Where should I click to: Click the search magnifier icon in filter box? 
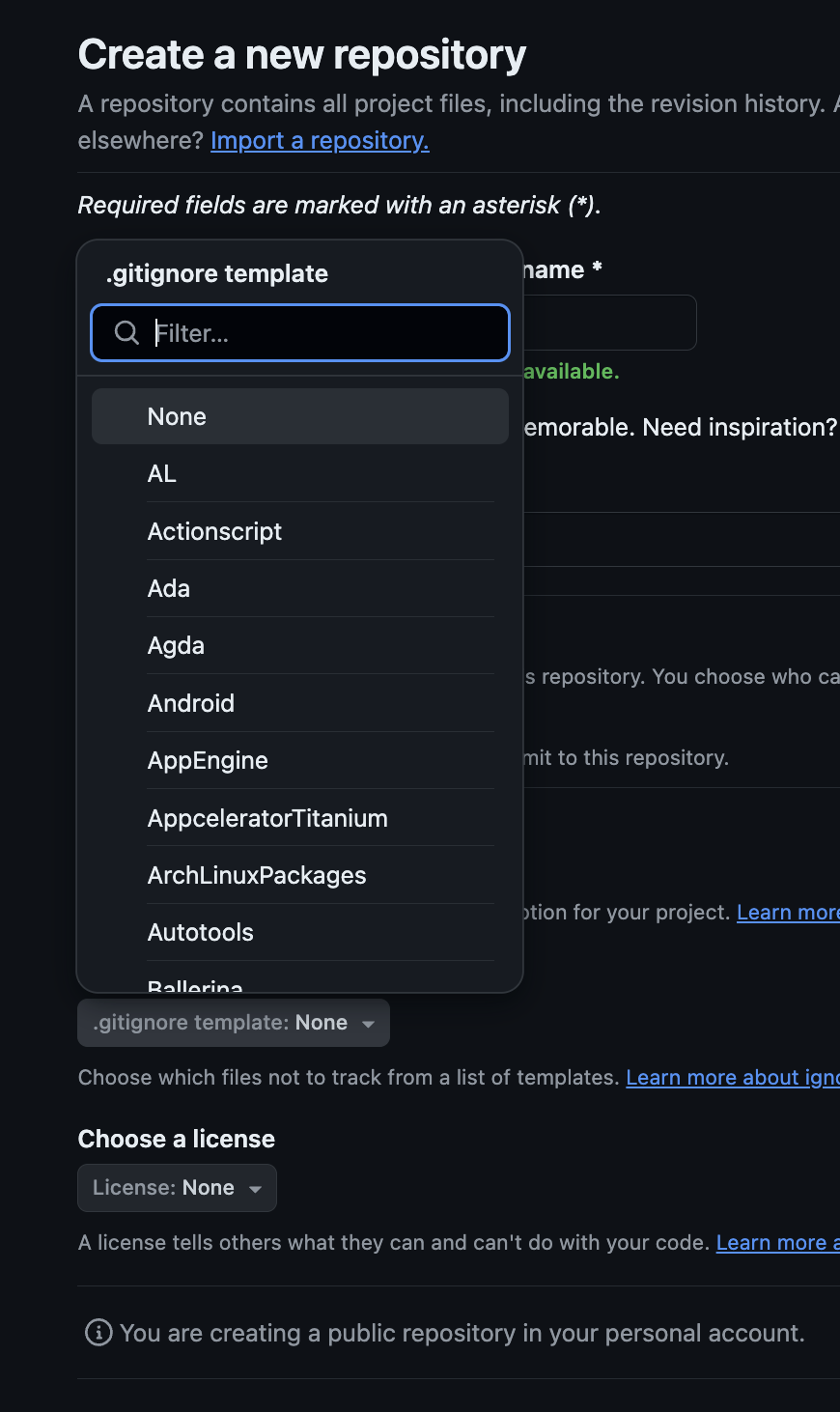point(126,333)
